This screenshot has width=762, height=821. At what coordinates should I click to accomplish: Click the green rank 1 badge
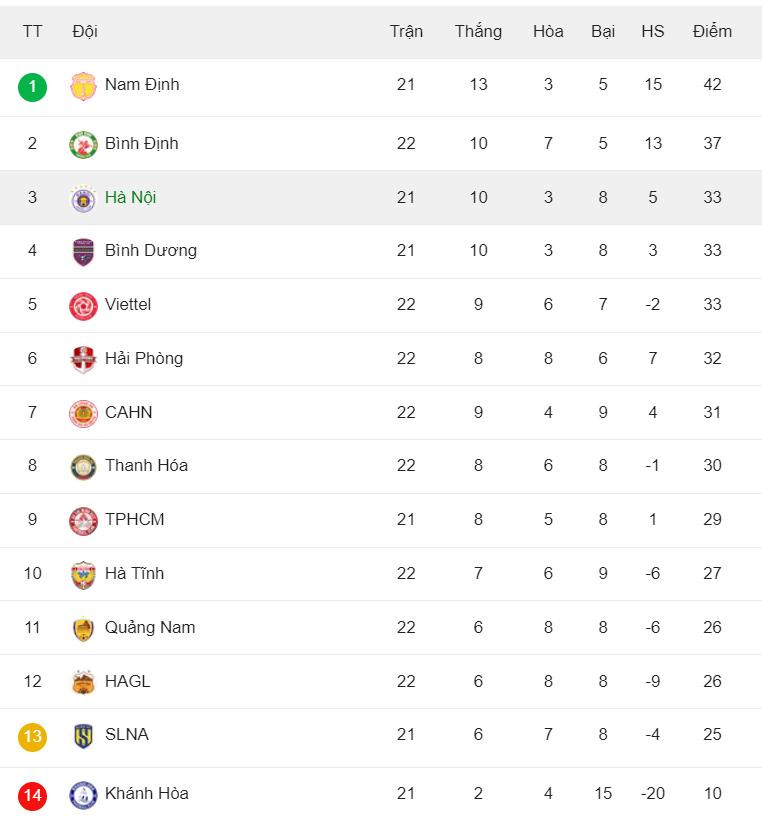click(x=32, y=86)
